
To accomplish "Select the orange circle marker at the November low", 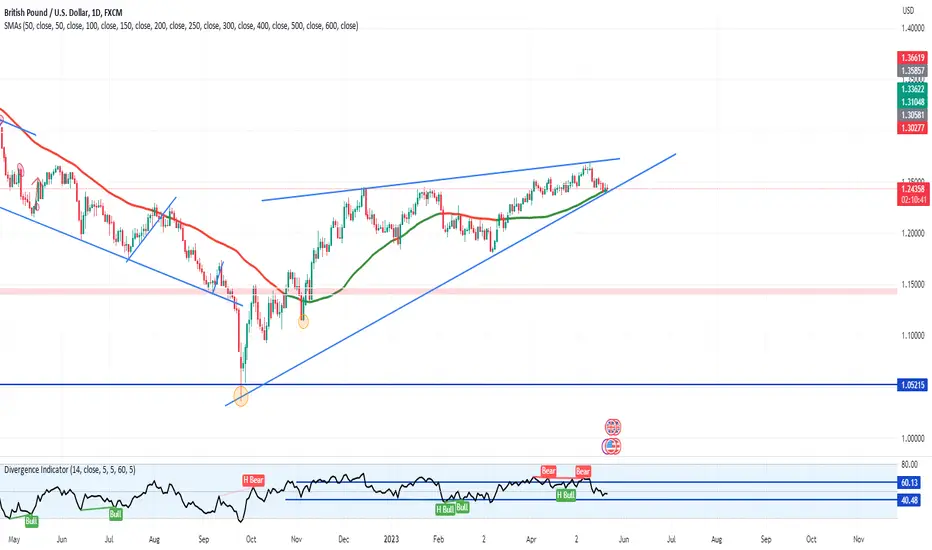I will pyautogui.click(x=303, y=322).
